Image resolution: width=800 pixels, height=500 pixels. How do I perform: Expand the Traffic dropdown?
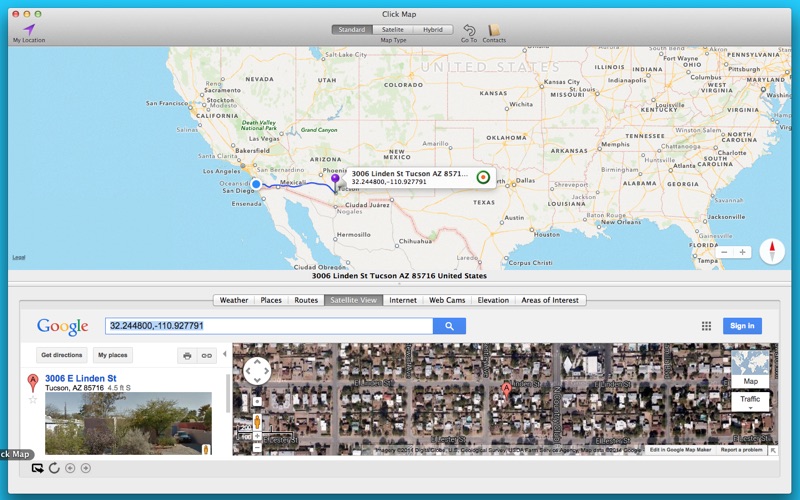pos(750,402)
